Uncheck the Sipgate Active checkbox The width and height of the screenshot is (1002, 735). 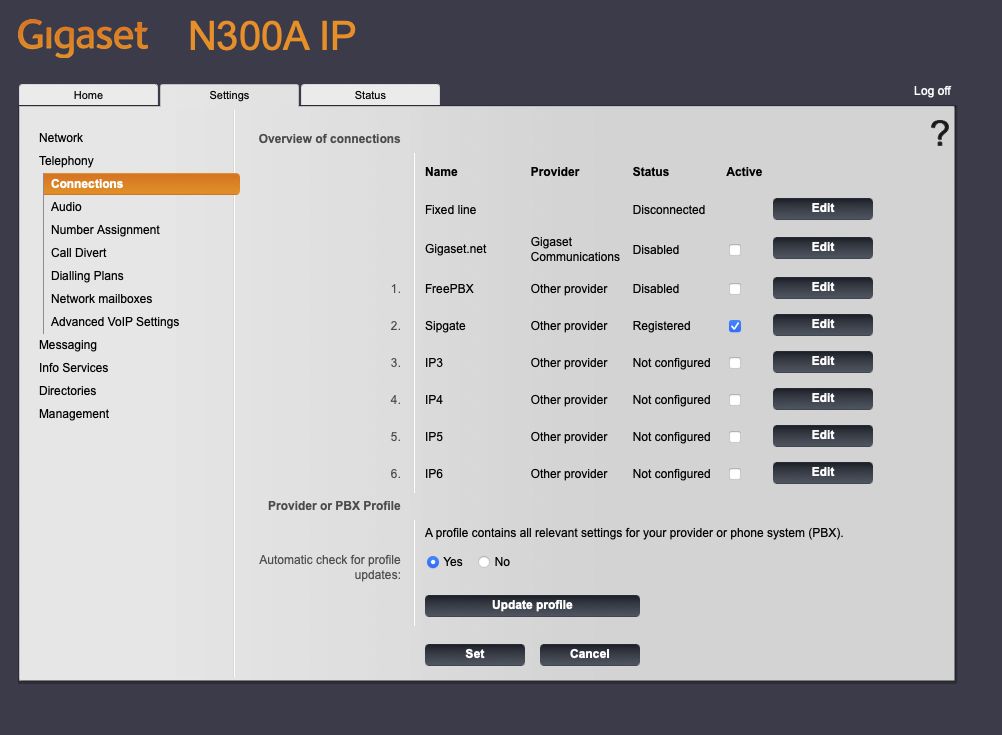point(735,326)
